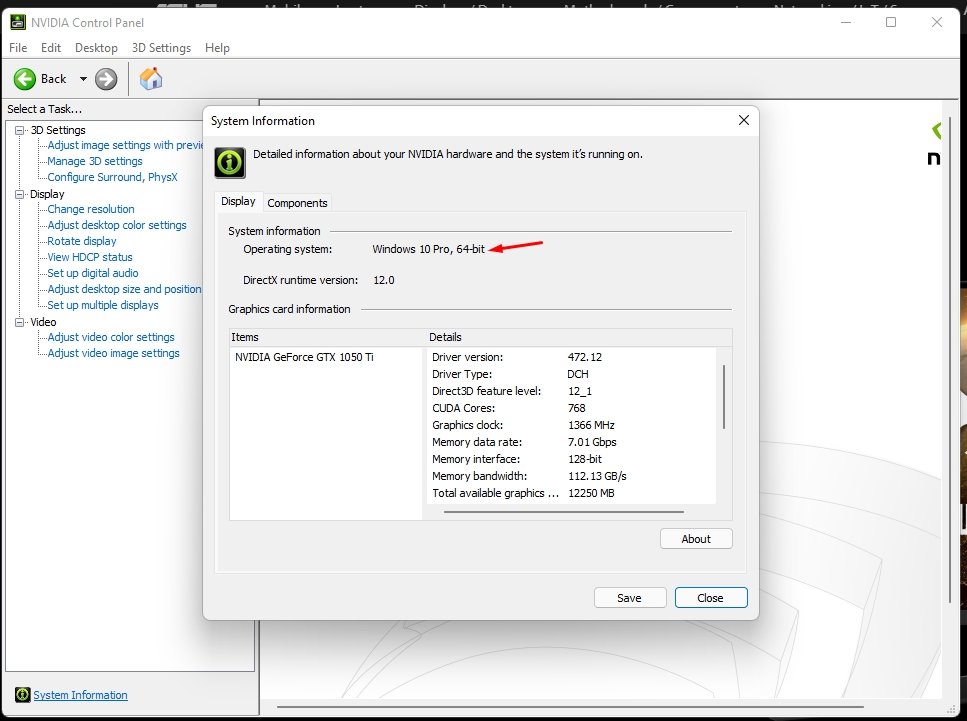
Task: Click the Graphics clock row
Action: [571, 425]
